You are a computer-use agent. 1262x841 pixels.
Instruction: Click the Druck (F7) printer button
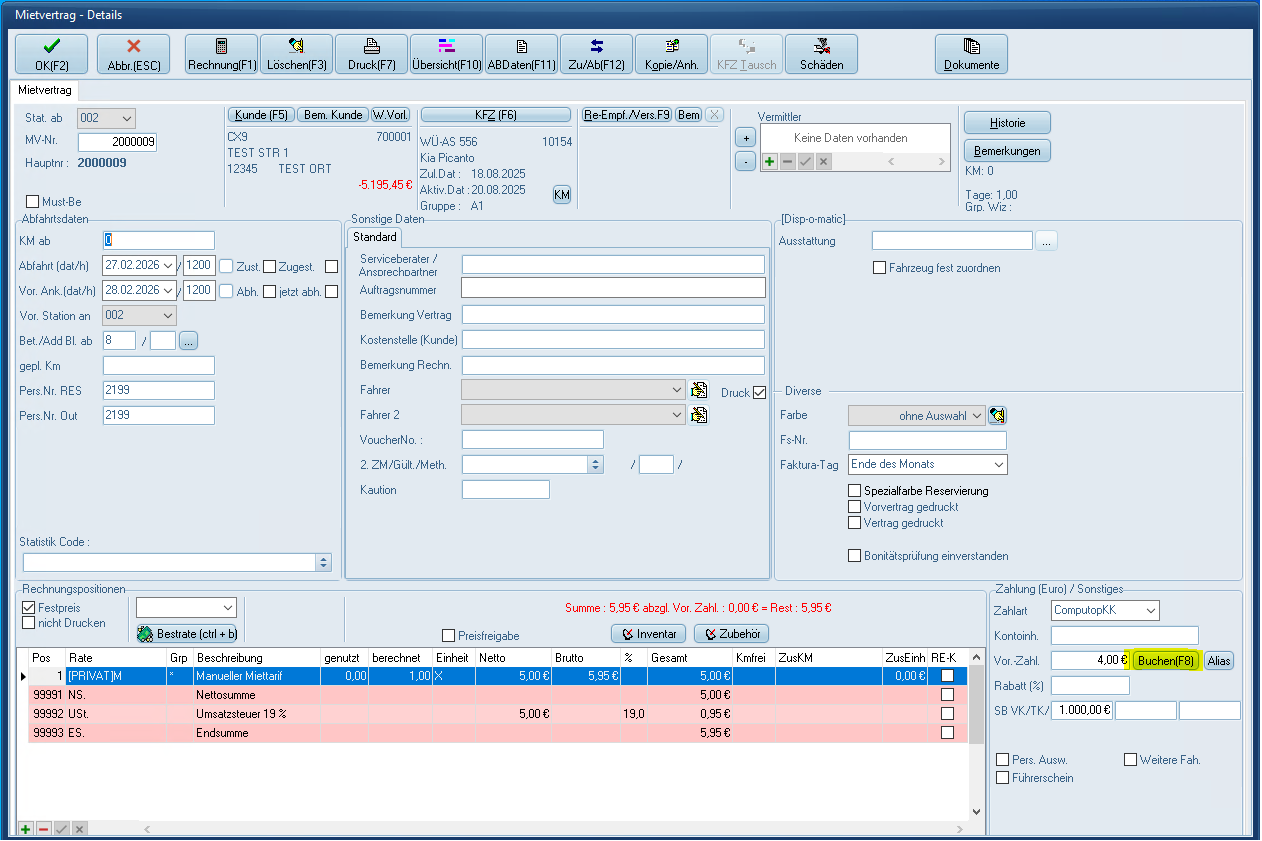pos(371,54)
